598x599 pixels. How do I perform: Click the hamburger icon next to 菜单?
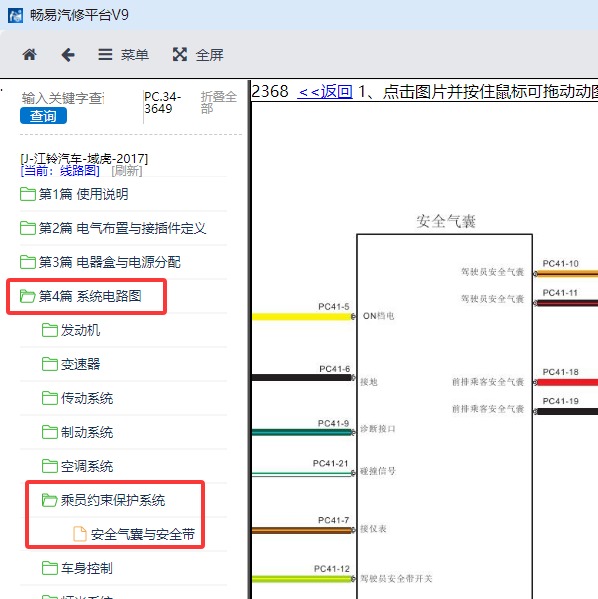pos(105,55)
